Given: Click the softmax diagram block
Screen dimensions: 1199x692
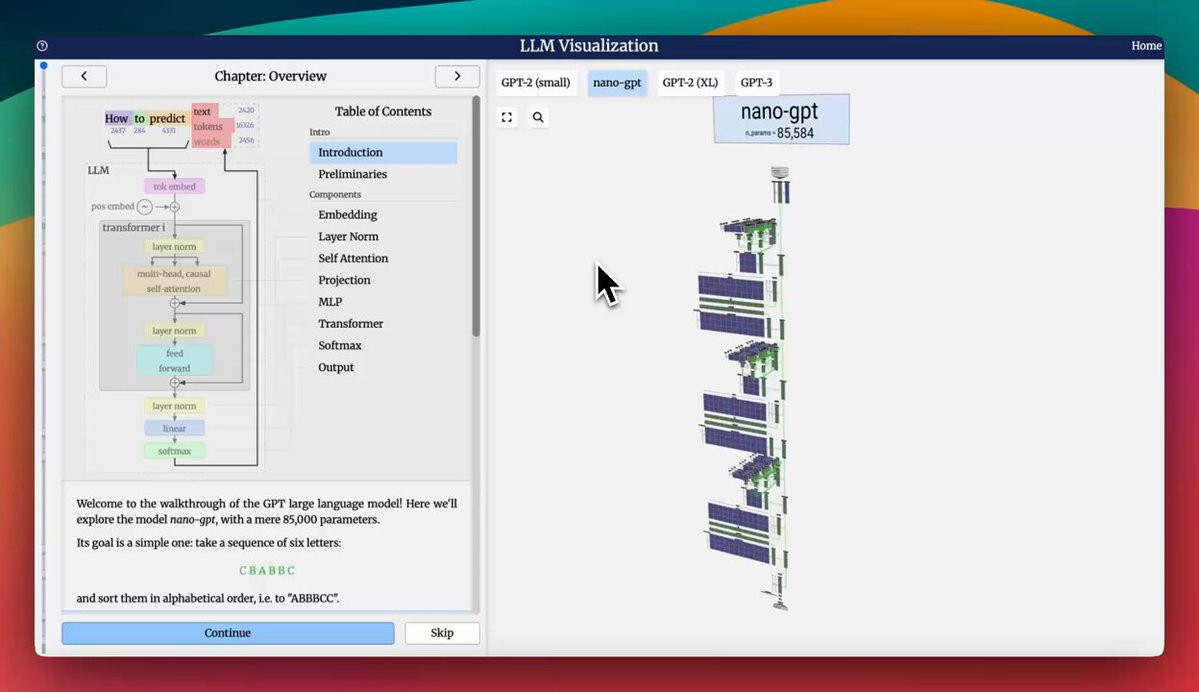Looking at the screenshot, I should pos(174,451).
